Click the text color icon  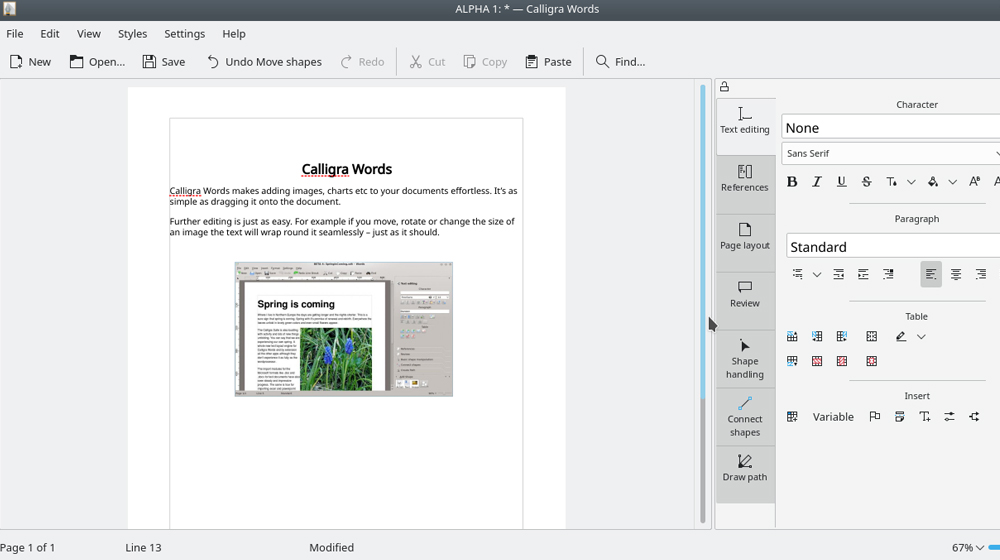tap(892, 182)
